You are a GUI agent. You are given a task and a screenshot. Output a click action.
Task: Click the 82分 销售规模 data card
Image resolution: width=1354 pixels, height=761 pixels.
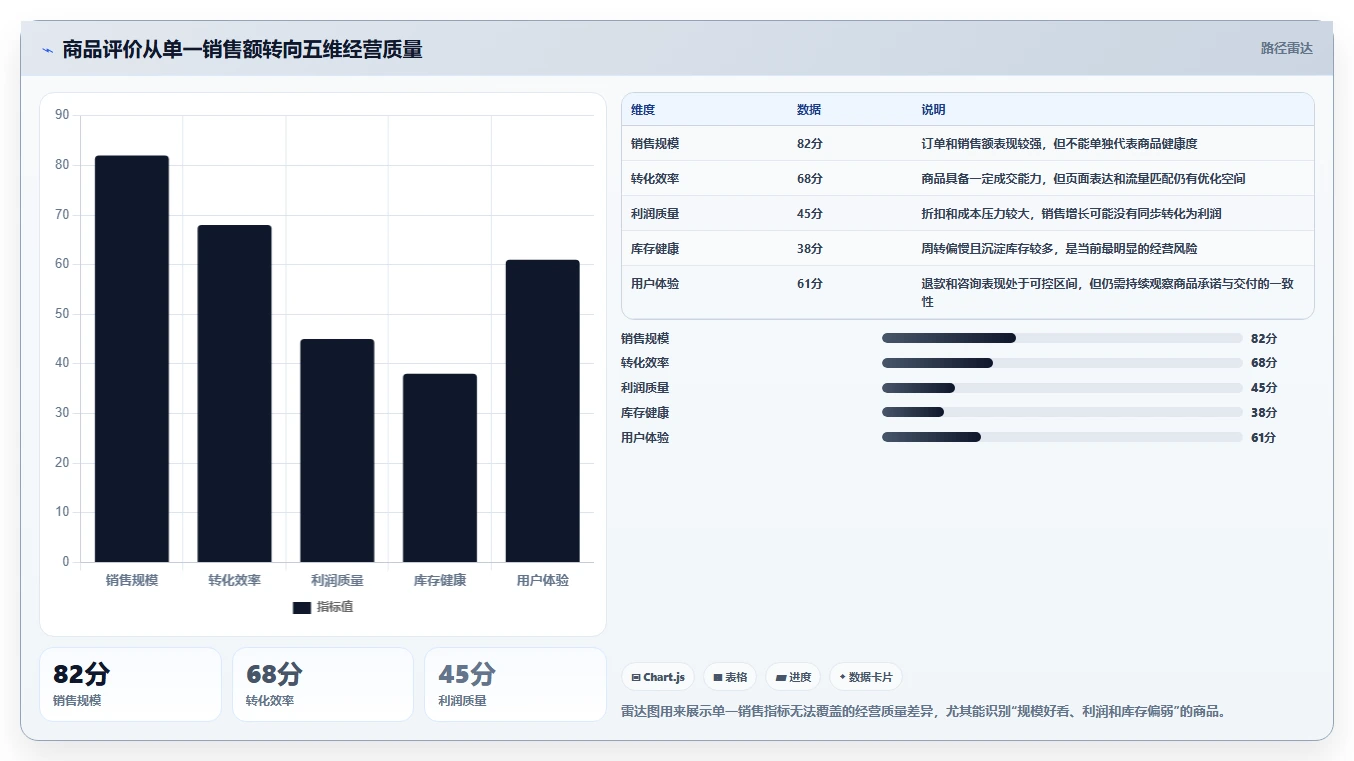(x=130, y=684)
